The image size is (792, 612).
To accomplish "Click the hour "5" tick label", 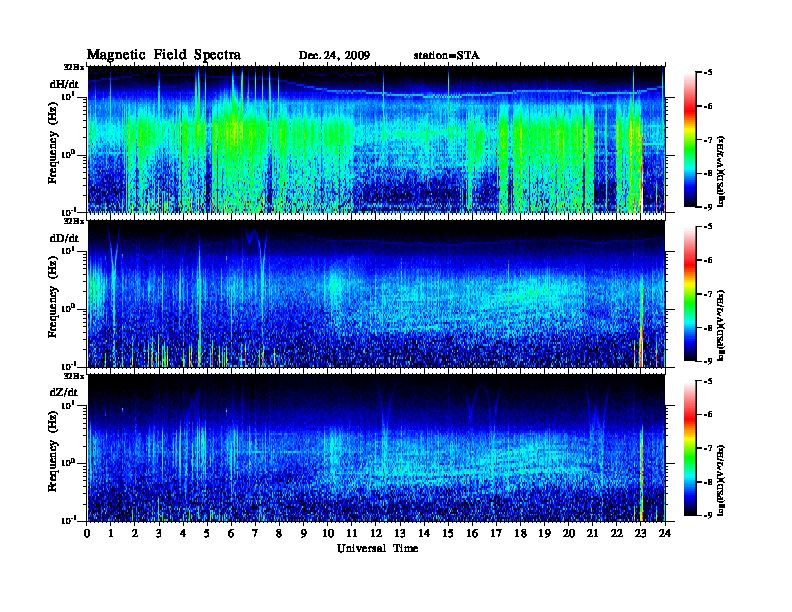I will tap(208, 534).
